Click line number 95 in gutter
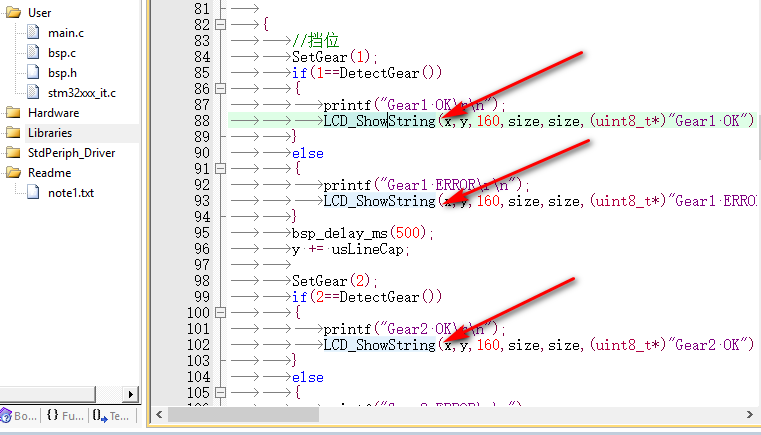Image resolution: width=761 pixels, height=435 pixels. coord(202,233)
